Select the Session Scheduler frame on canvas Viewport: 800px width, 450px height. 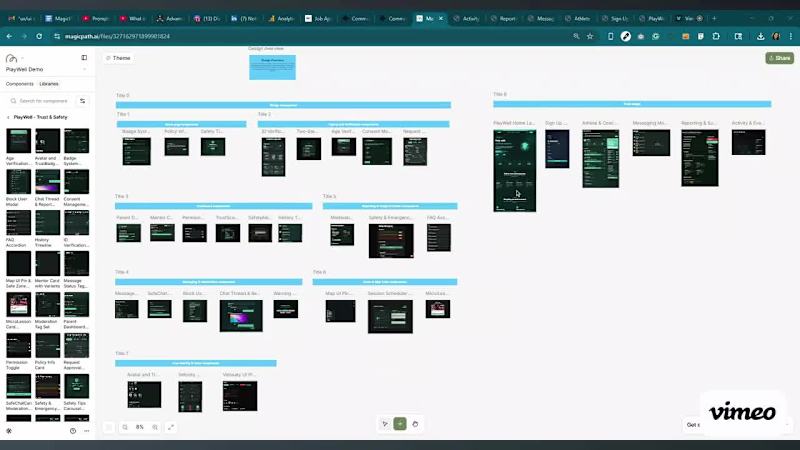coord(390,316)
